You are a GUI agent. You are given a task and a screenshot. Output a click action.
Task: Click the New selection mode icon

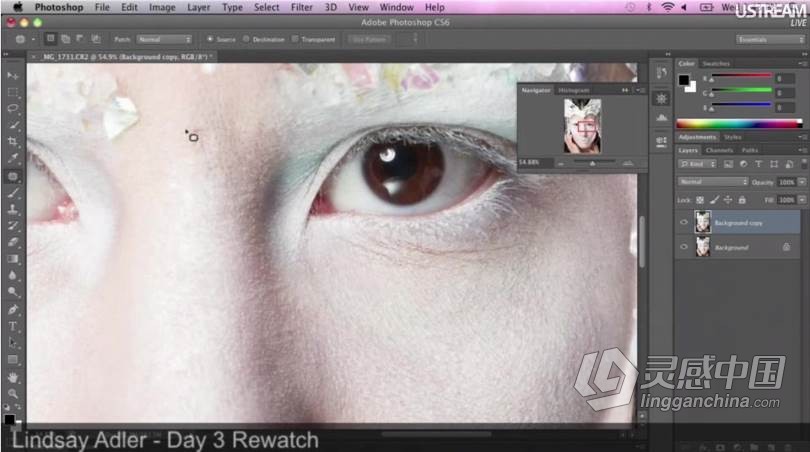[x=50, y=39]
